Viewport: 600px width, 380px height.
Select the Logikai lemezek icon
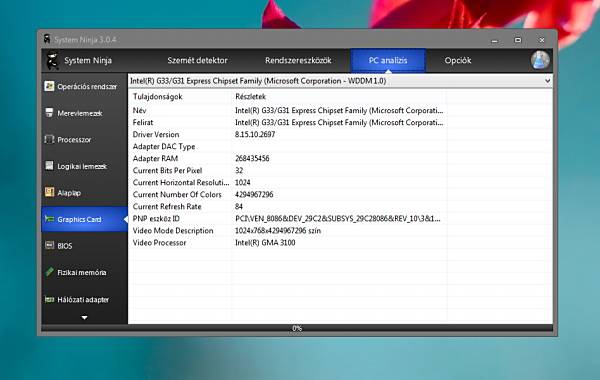[x=49, y=166]
